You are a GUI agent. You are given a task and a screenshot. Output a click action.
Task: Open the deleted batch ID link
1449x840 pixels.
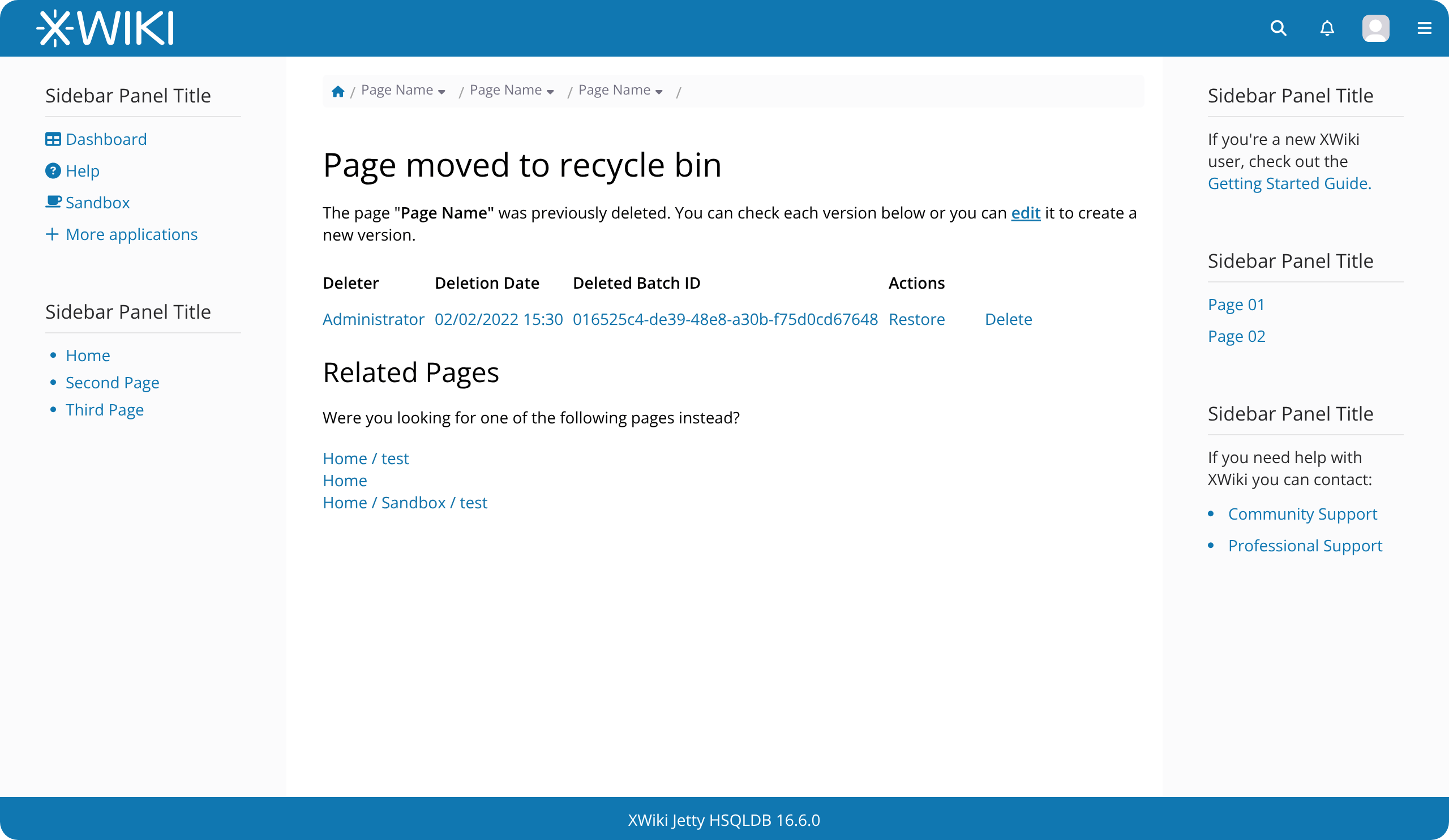coord(724,319)
